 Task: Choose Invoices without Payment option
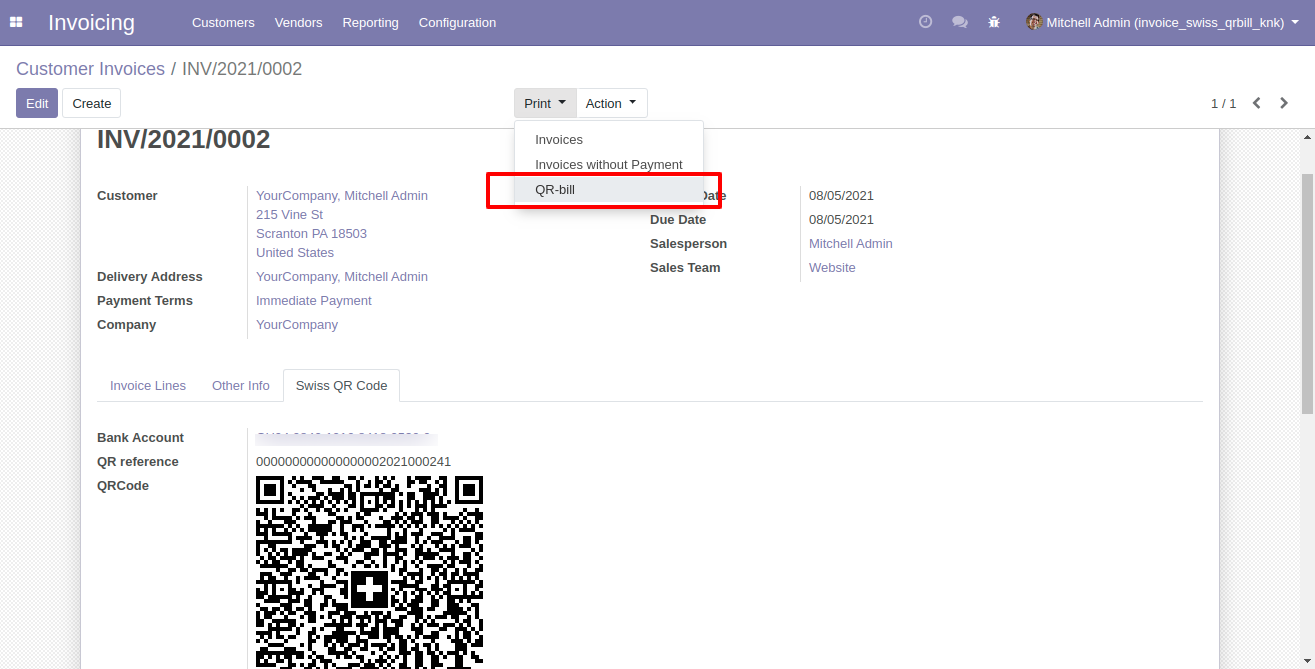point(609,165)
